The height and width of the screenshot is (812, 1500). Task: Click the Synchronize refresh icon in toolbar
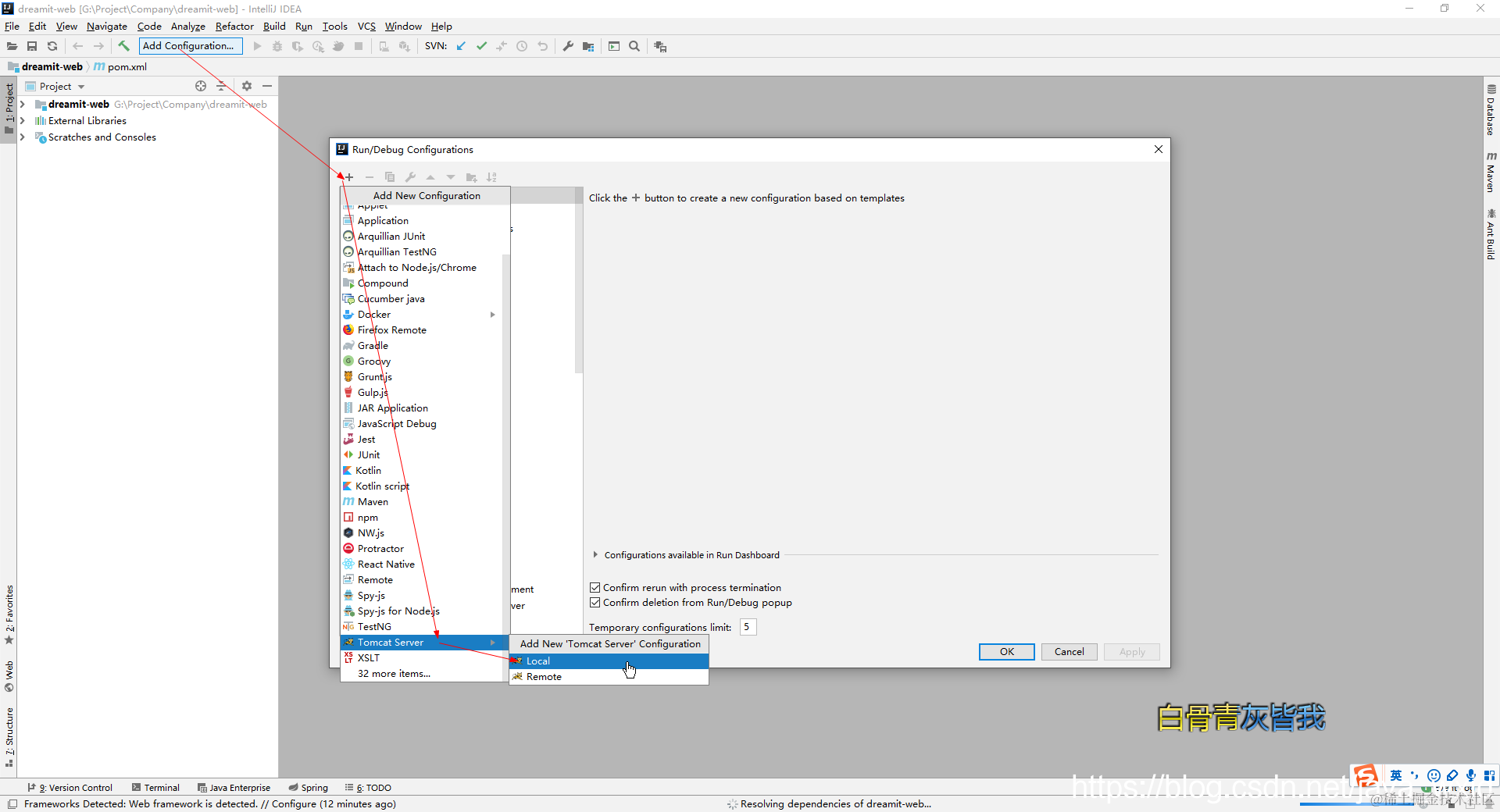point(52,46)
